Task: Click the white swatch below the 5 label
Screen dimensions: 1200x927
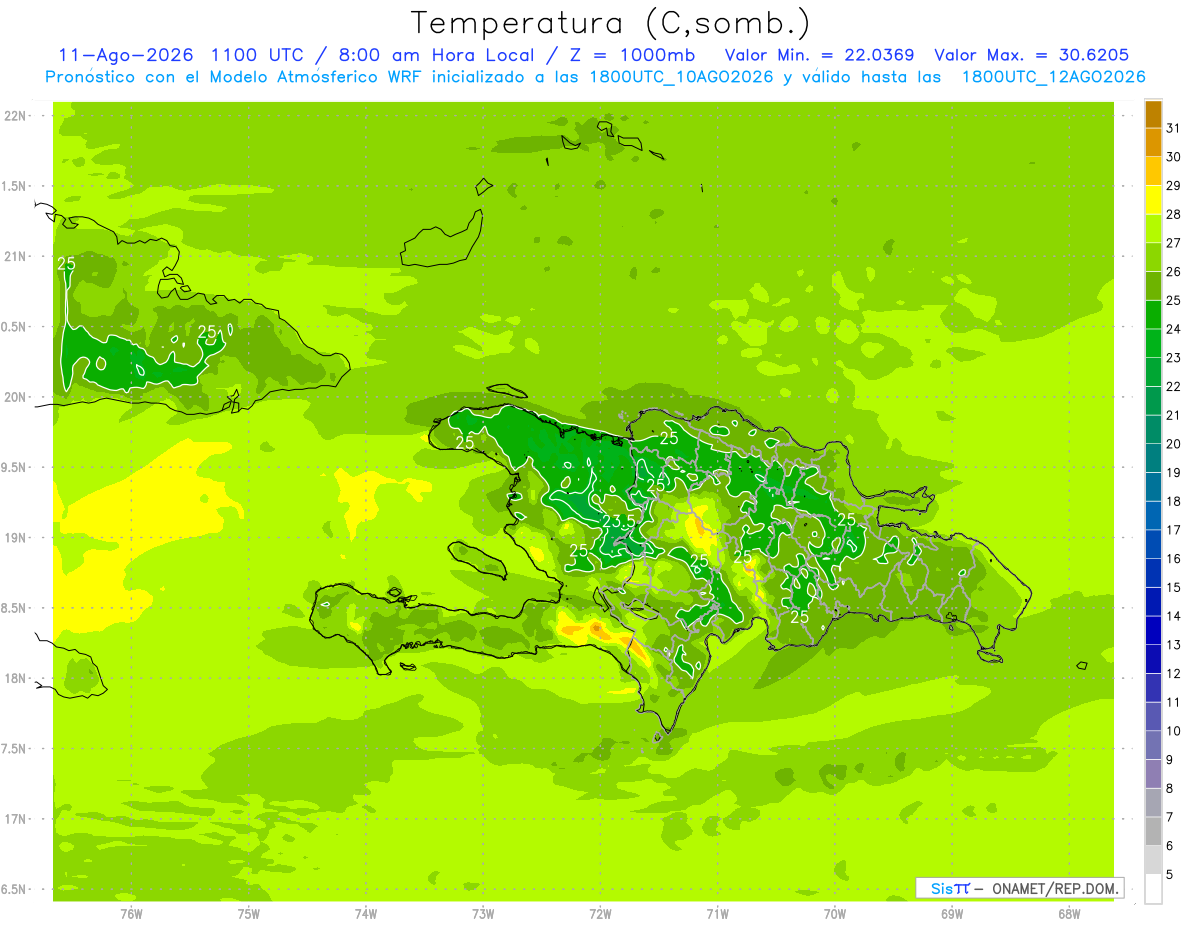Action: [1153, 888]
